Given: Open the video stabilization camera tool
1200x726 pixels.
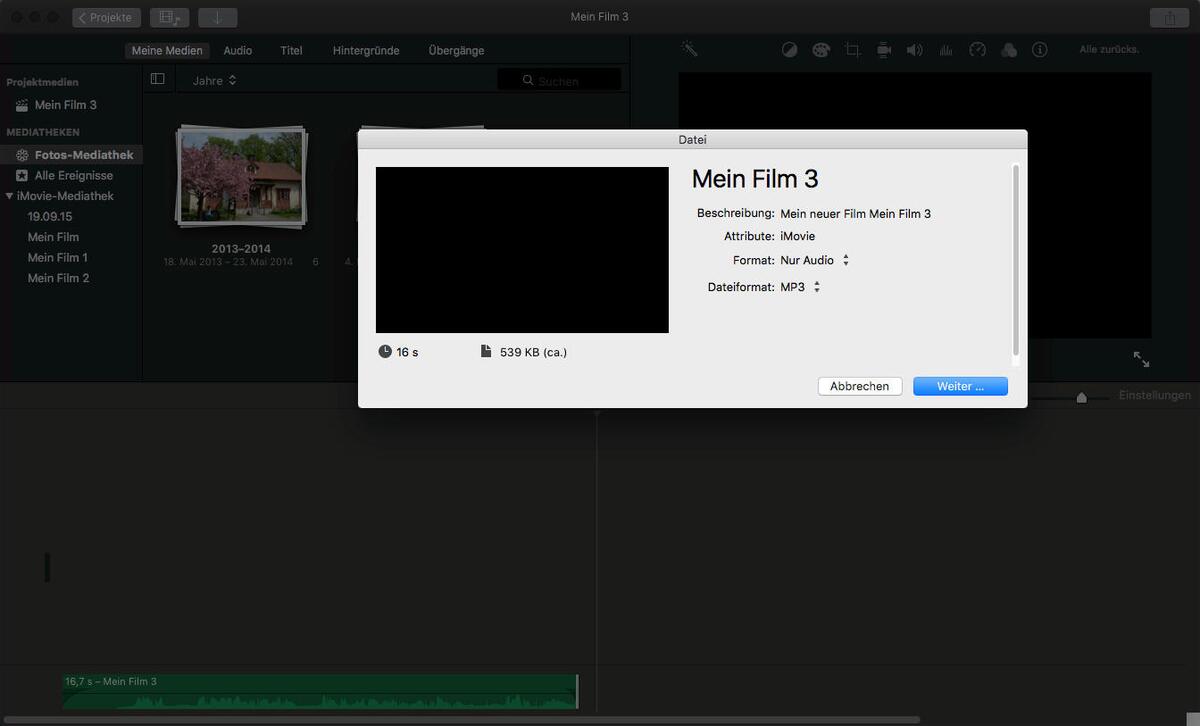Looking at the screenshot, I should coord(884,50).
